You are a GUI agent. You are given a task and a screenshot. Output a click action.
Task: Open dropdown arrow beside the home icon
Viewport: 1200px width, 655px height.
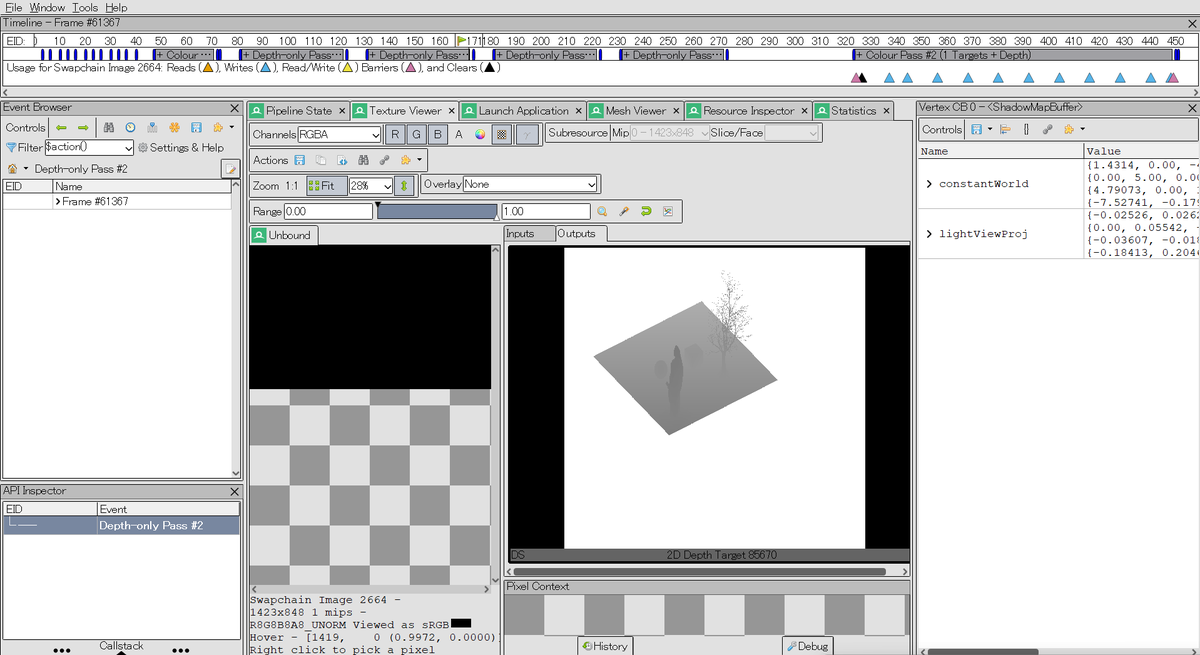click(26, 169)
